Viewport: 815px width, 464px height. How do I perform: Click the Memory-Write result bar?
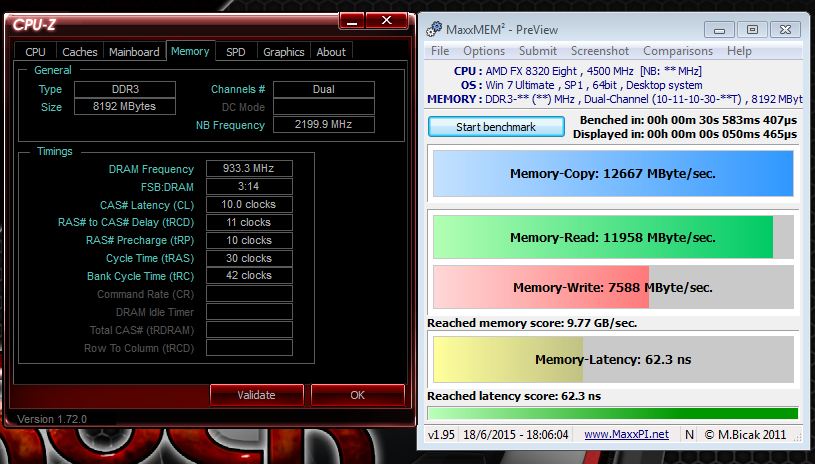pyautogui.click(x=613, y=287)
